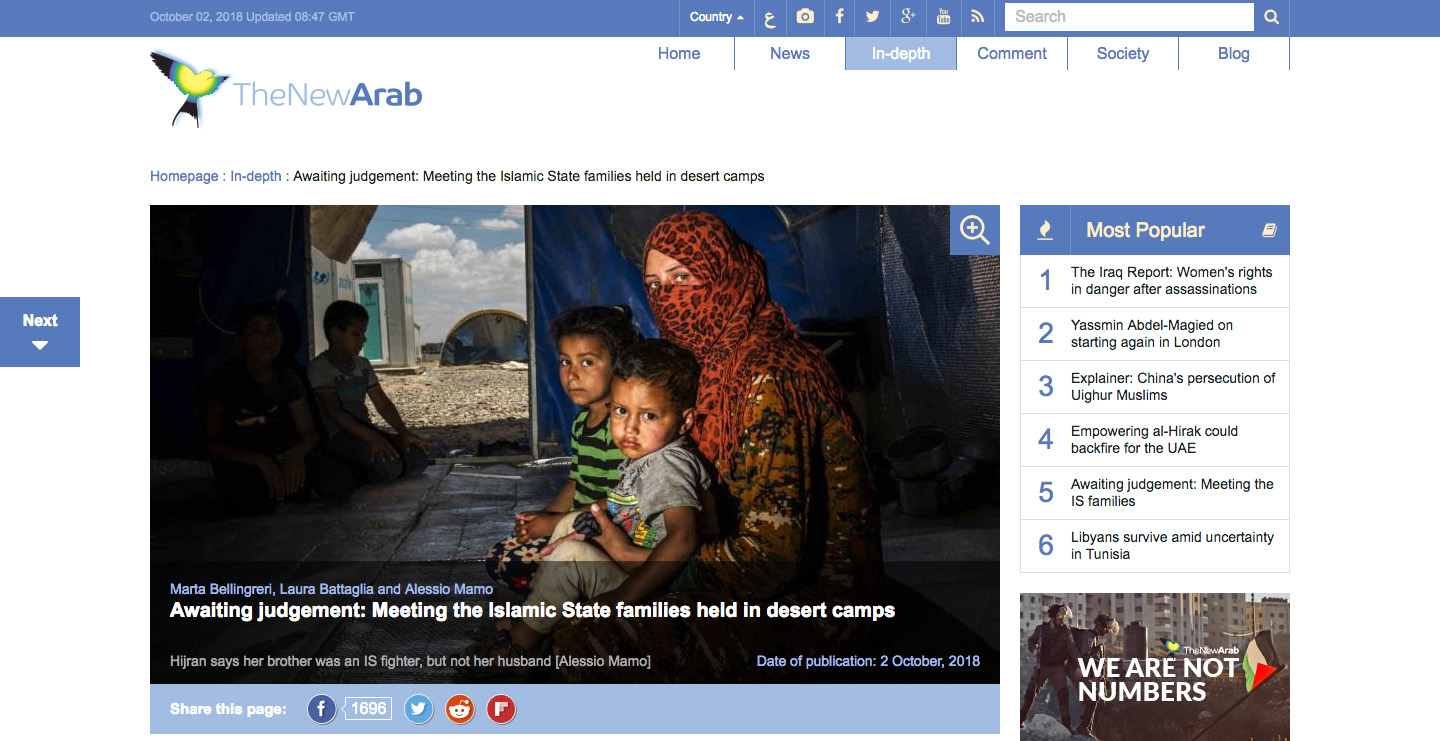Click TheNewArab bird logo

tap(286, 90)
